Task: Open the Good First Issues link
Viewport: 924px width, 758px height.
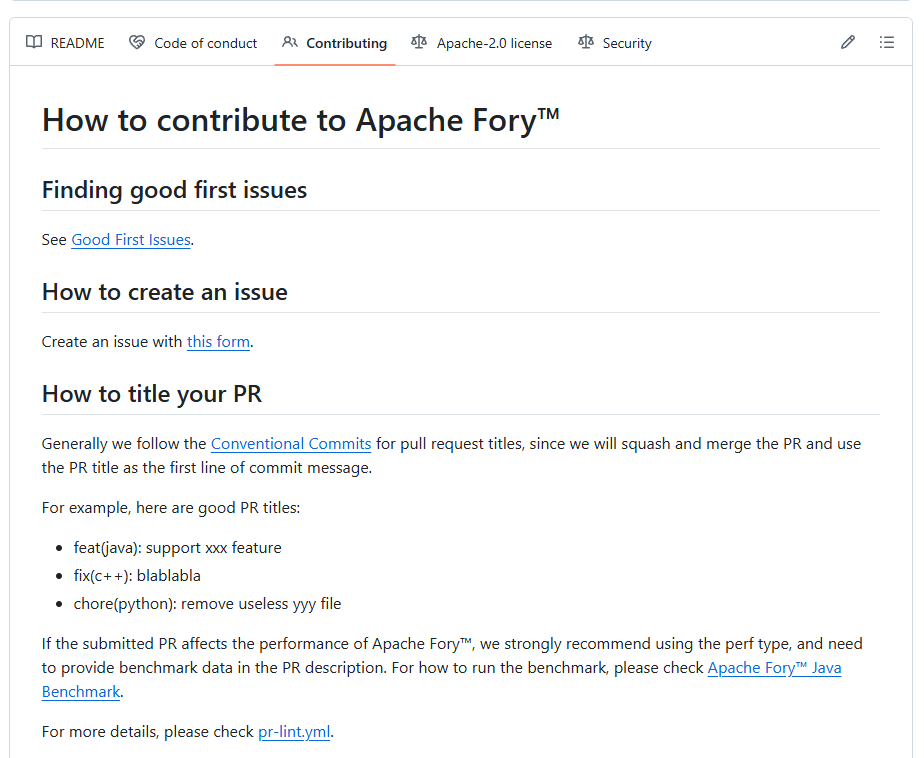Action: tap(131, 240)
